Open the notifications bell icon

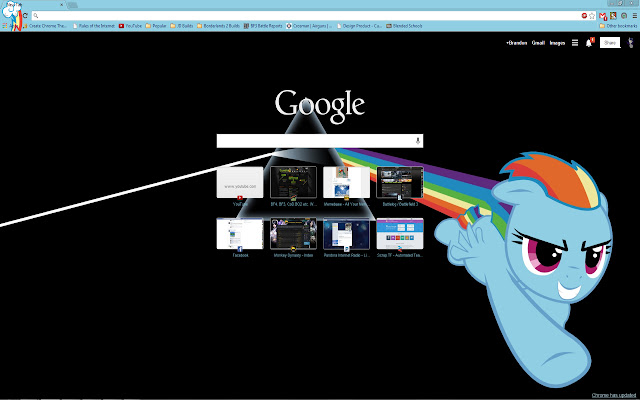click(x=589, y=43)
